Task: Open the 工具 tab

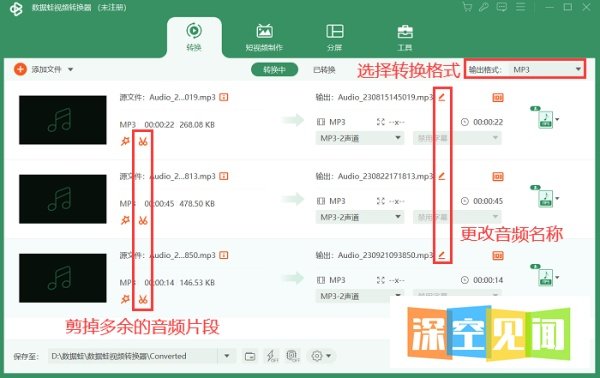Action: point(405,37)
